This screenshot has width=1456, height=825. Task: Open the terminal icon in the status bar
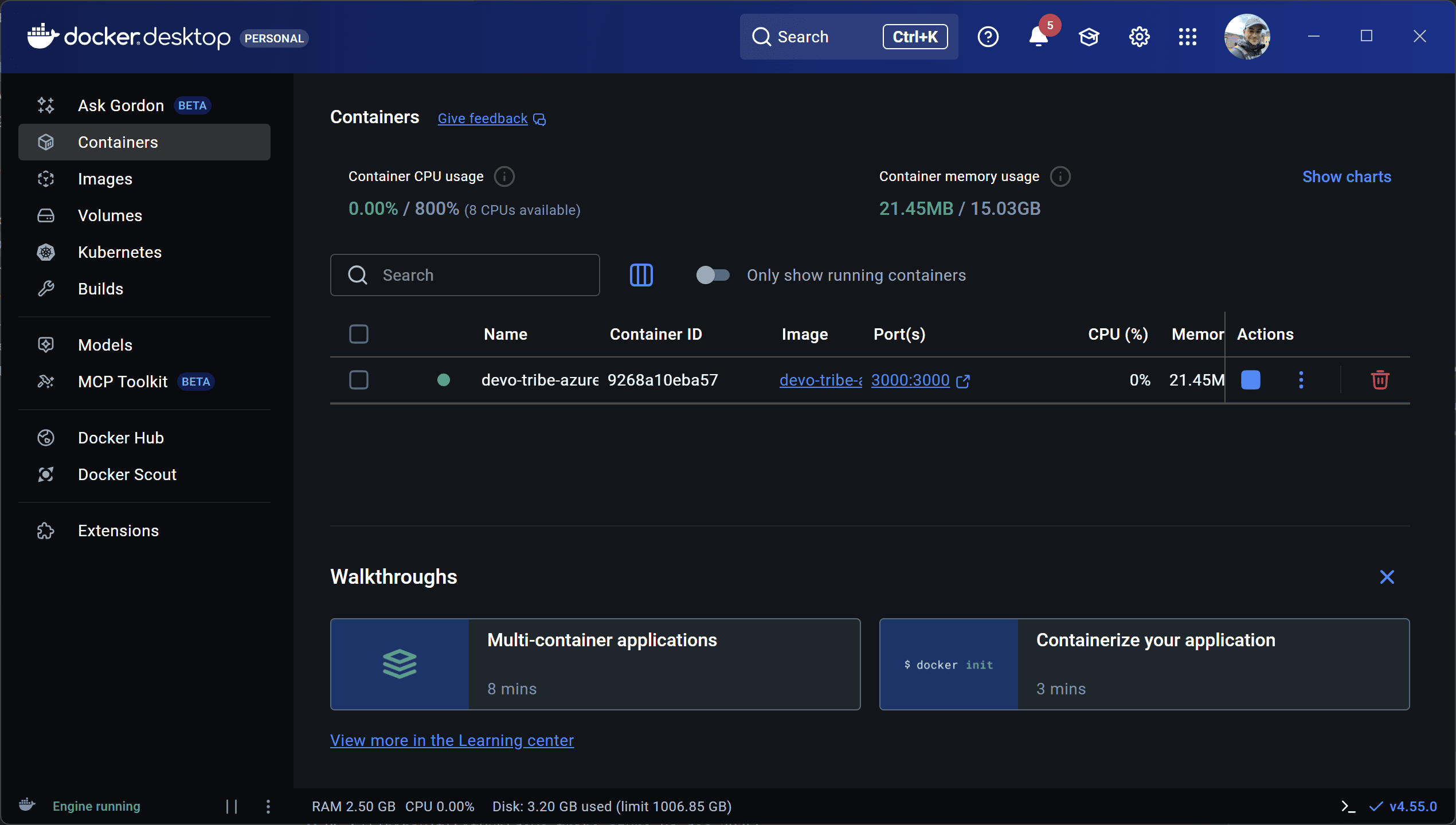point(1348,807)
